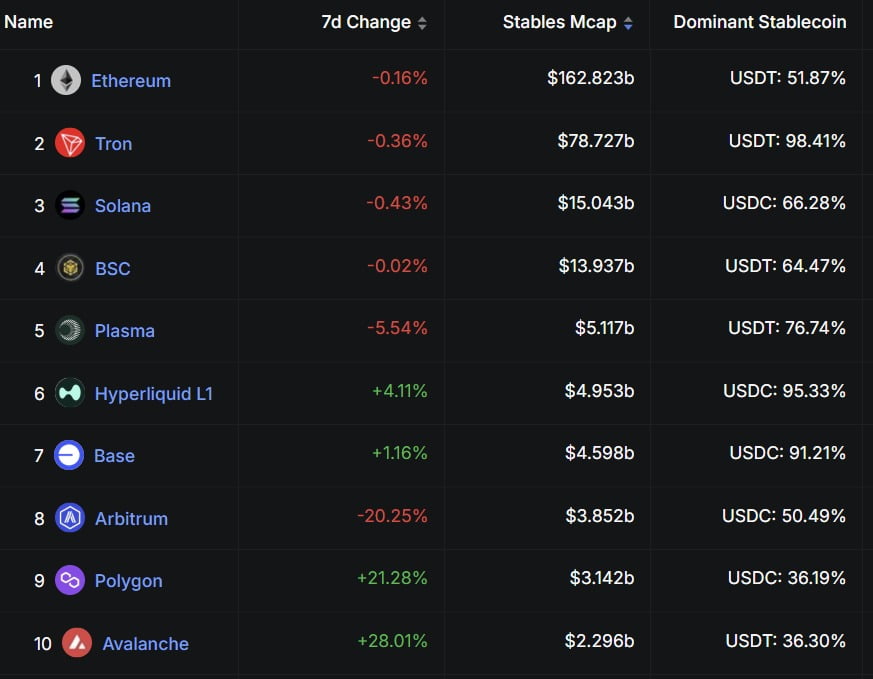Click the red Tron logo icon
The image size is (873, 679).
pos(70,143)
